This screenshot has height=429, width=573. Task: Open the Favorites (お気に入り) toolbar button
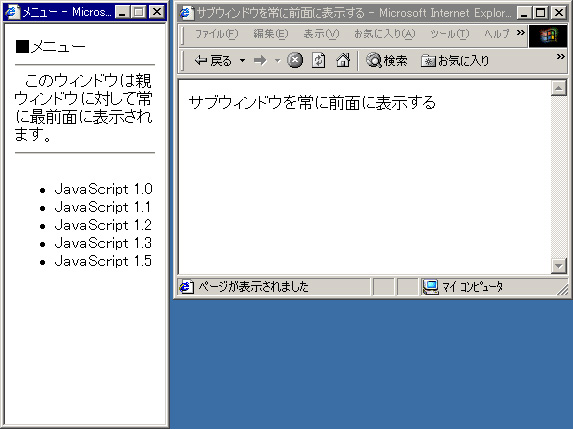point(455,61)
